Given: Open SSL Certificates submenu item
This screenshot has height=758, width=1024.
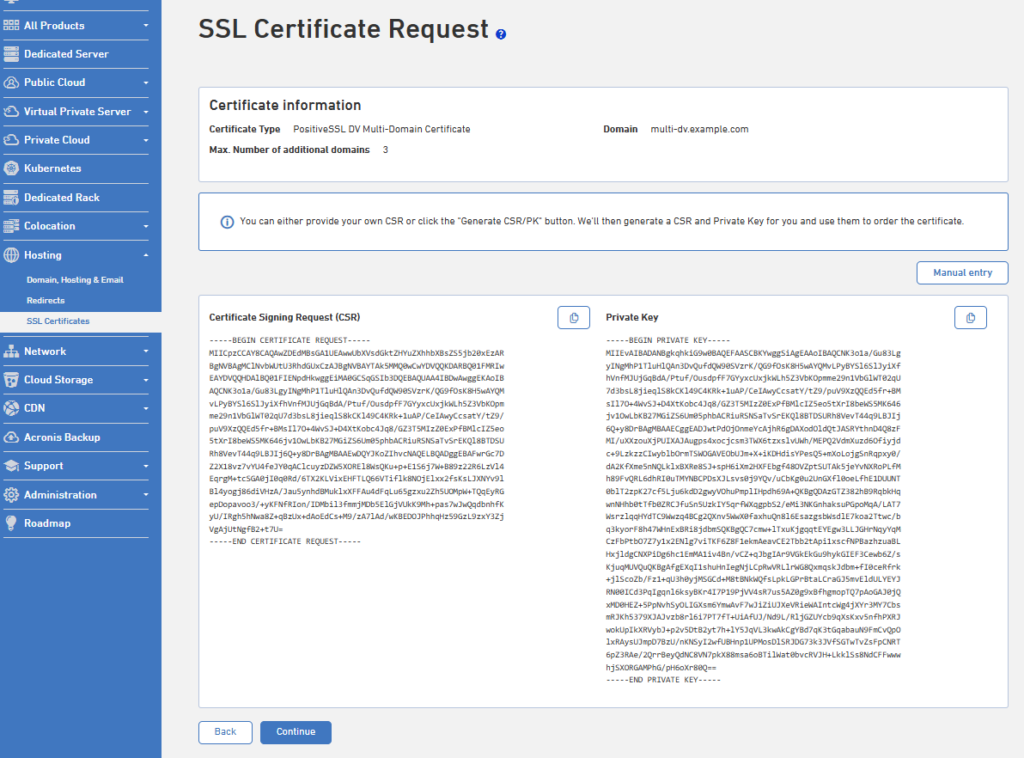Looking at the screenshot, I should [x=58, y=321].
